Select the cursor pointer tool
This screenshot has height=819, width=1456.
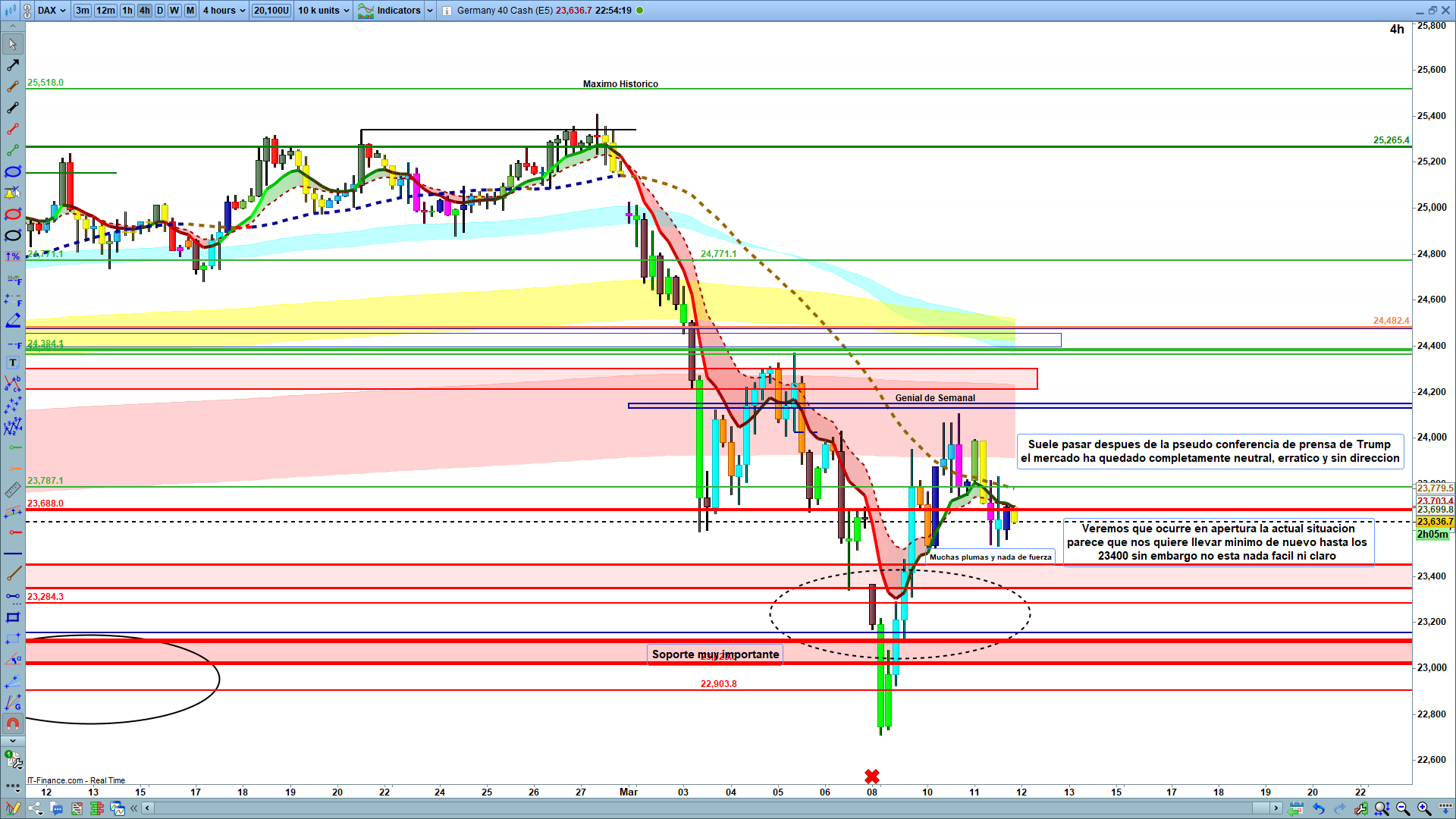click(12, 44)
